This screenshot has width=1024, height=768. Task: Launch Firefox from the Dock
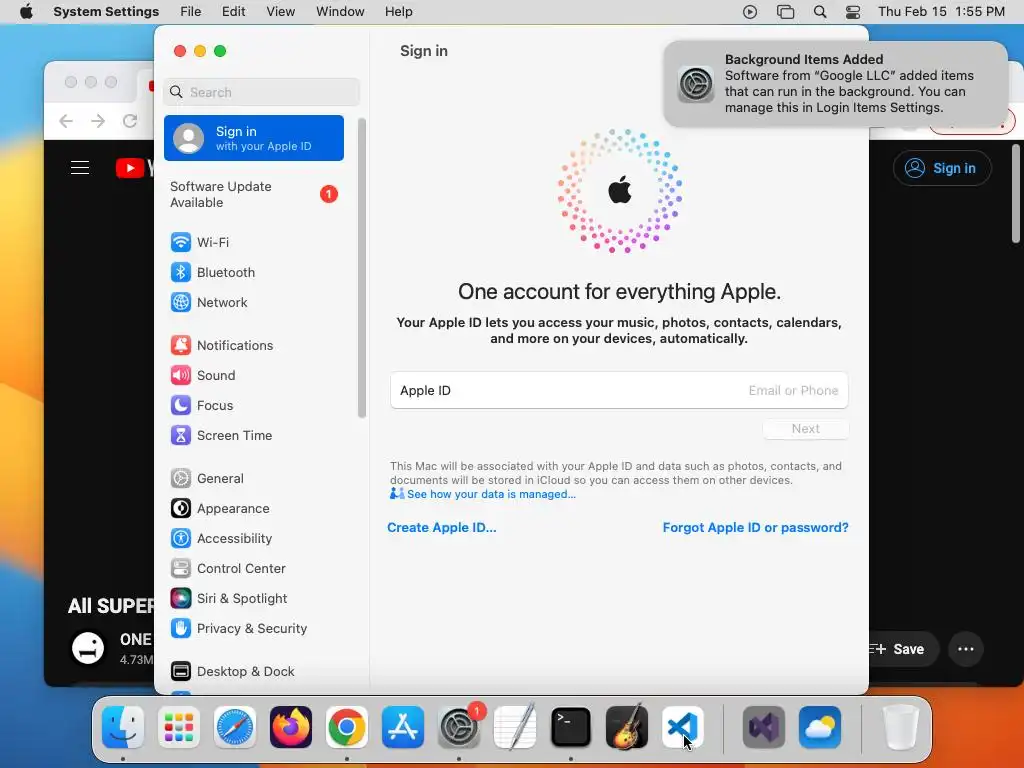pos(291,727)
